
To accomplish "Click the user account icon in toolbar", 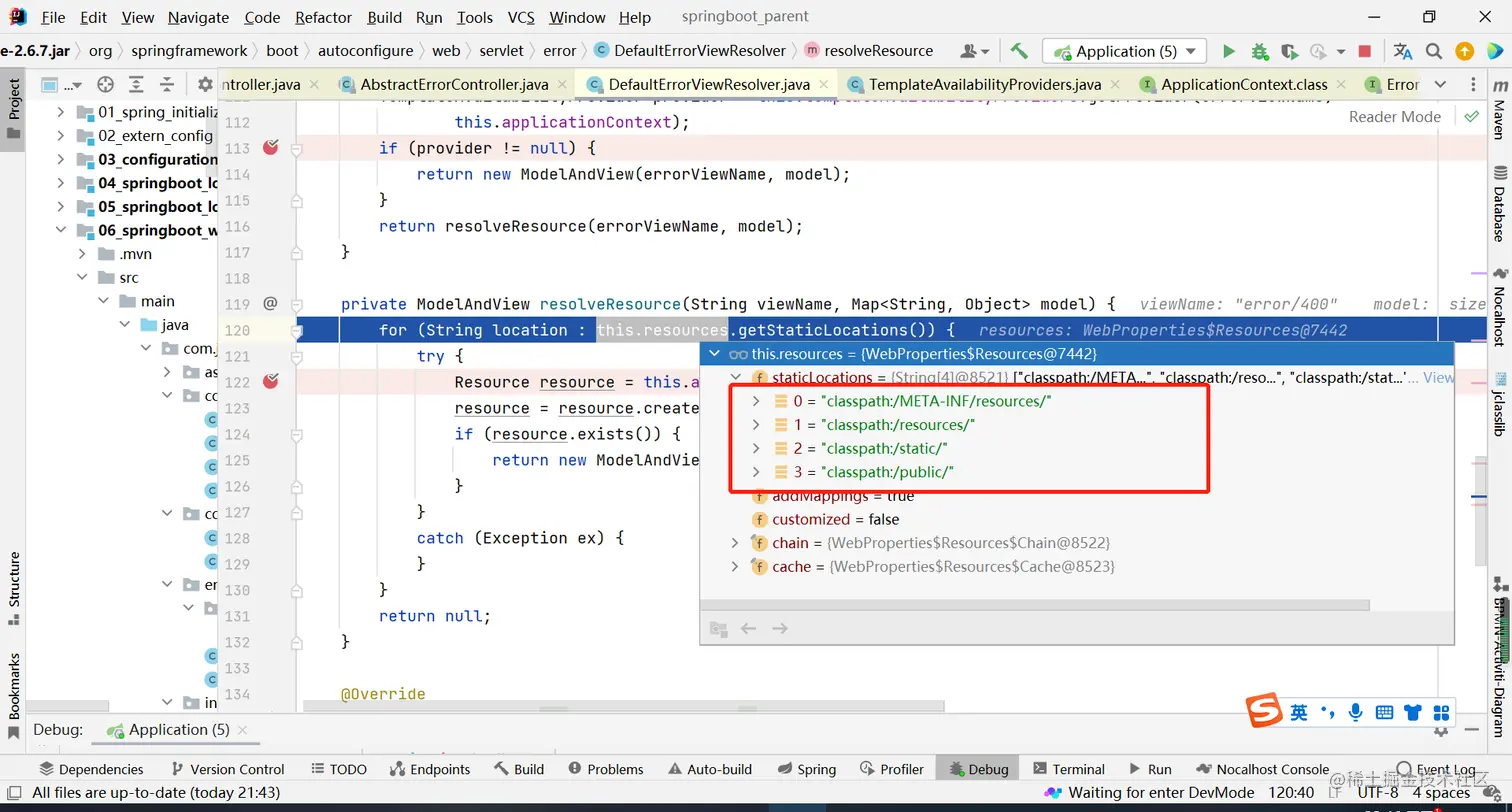I will (973, 51).
